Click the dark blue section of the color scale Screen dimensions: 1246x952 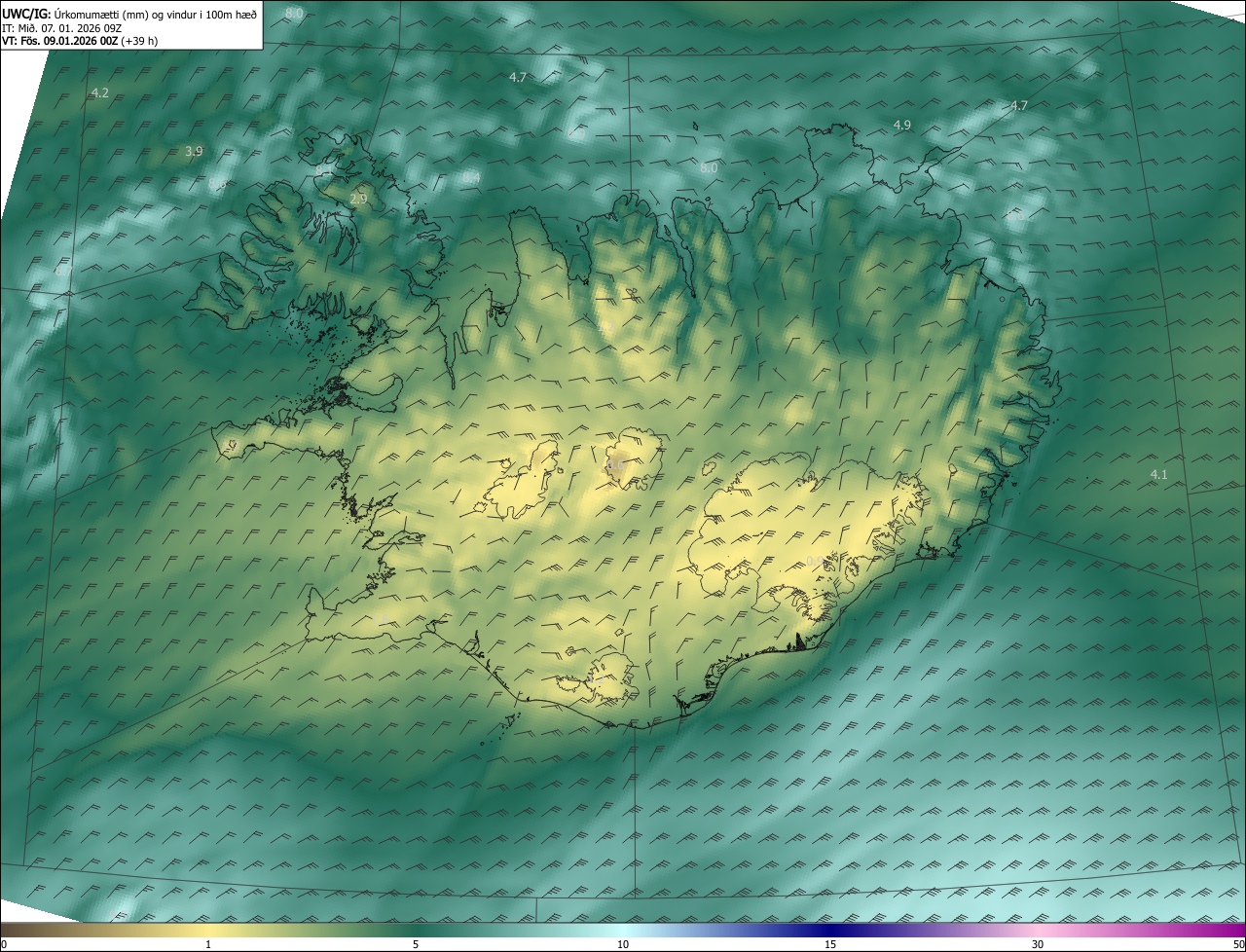pyautogui.click(x=830, y=930)
